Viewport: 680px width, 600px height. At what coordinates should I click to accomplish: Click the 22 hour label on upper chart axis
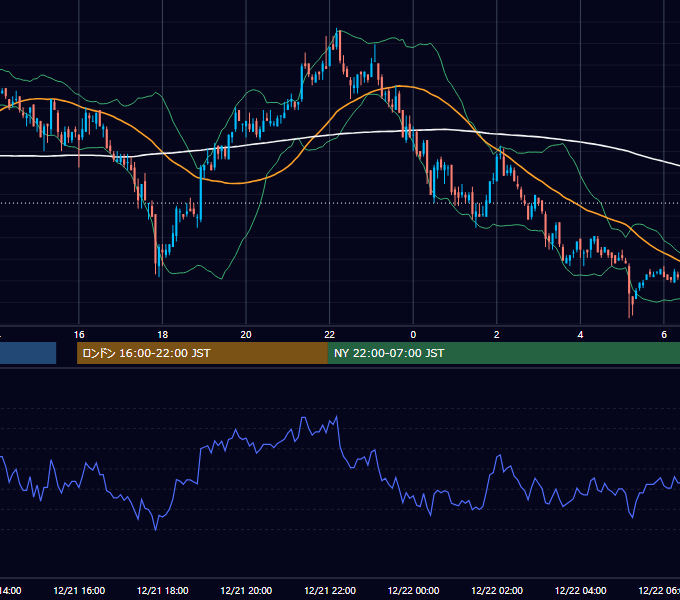point(330,335)
